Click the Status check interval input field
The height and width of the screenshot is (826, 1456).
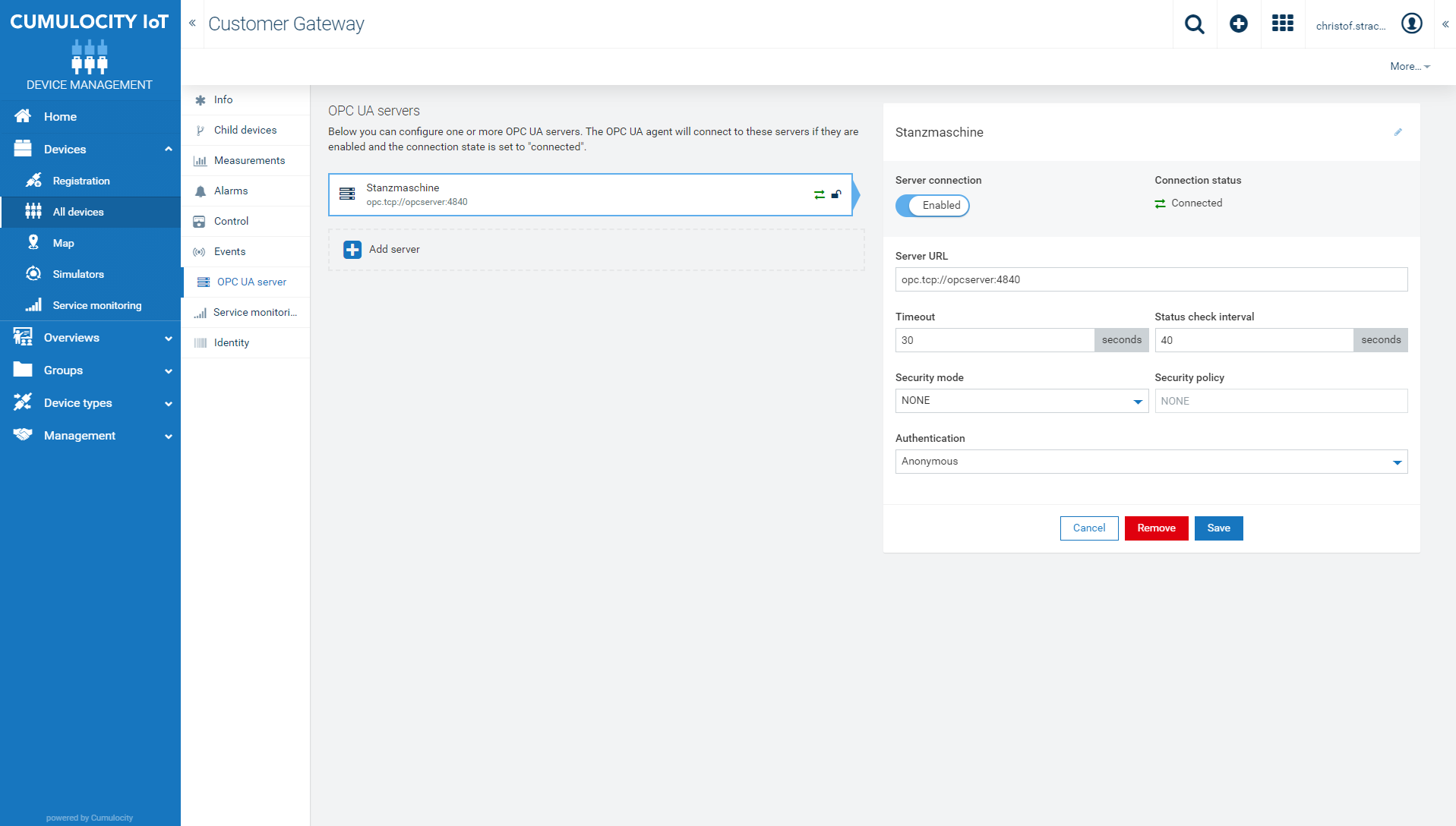point(1254,340)
